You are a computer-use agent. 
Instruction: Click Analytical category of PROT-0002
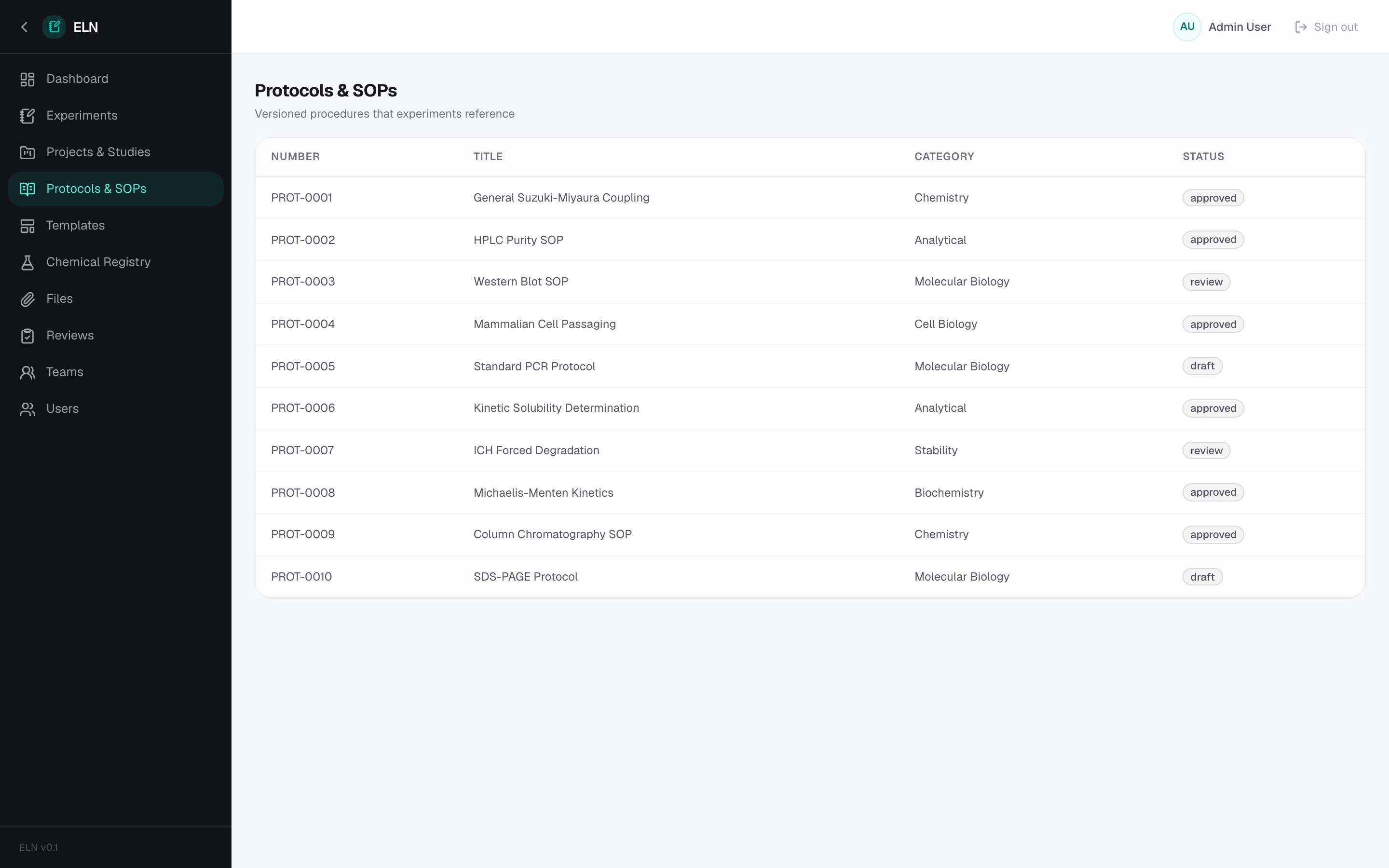(x=940, y=240)
